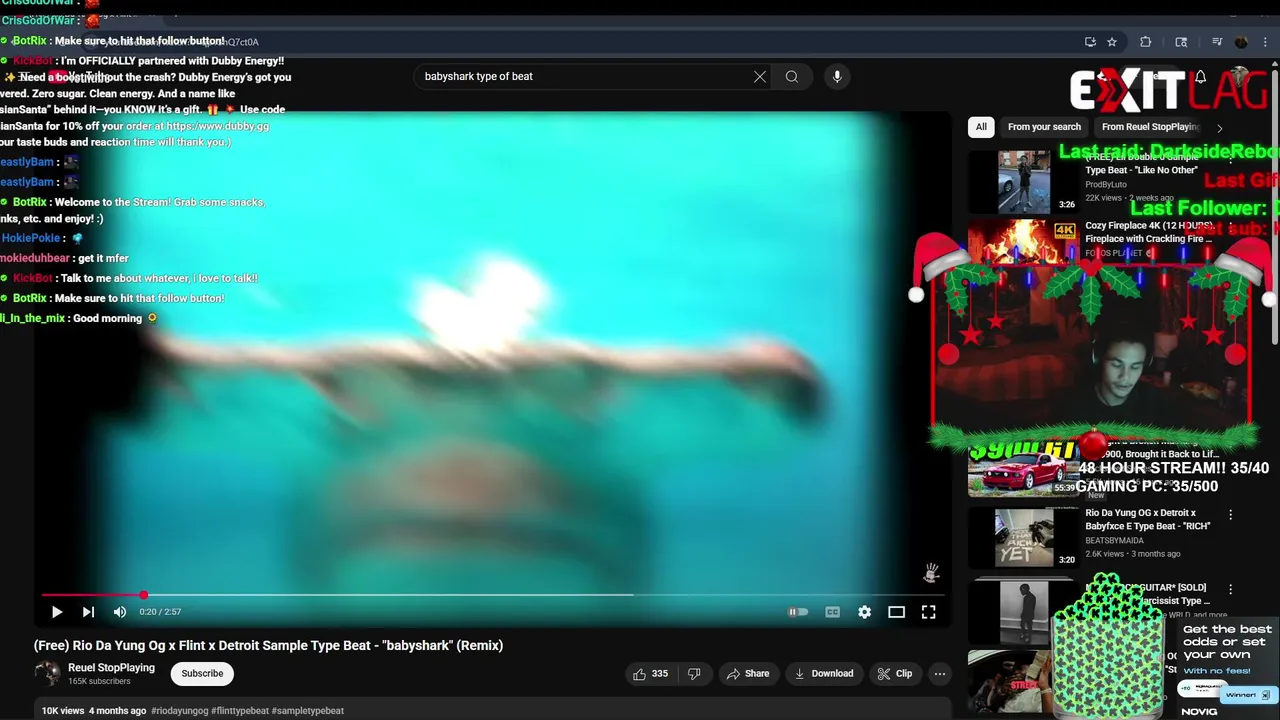This screenshot has height=720, width=1280.
Task: Subscribe to Reuel StopPlaying
Action: [202, 674]
